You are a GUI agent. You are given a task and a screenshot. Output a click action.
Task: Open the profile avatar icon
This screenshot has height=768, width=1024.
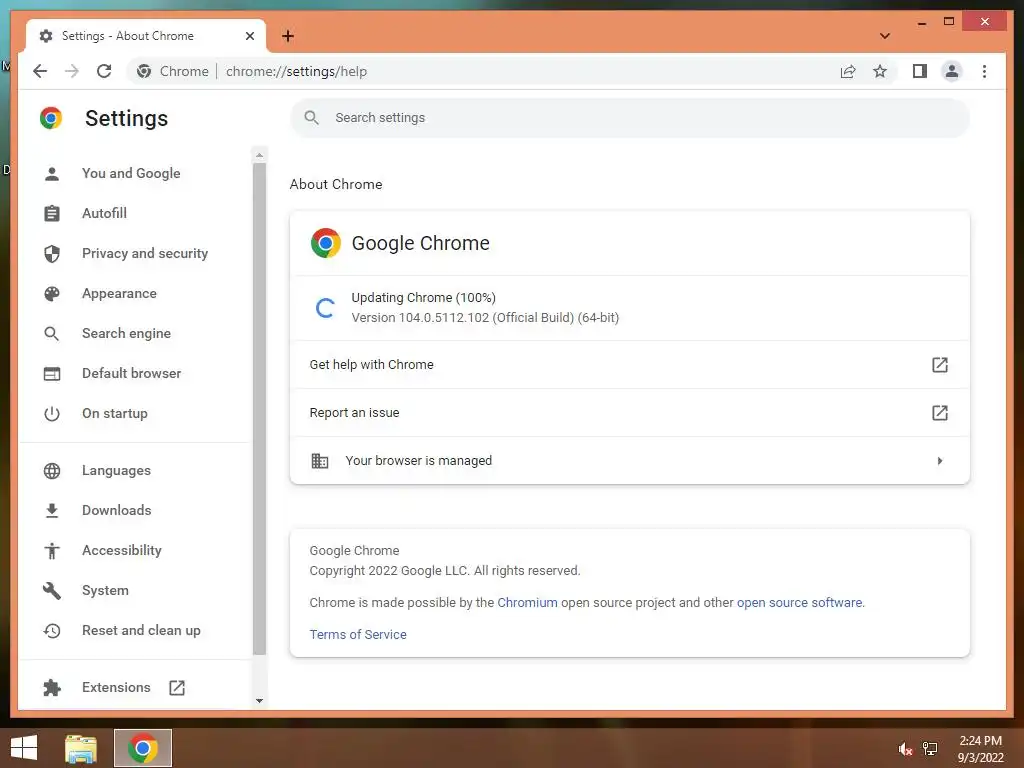[x=952, y=71]
